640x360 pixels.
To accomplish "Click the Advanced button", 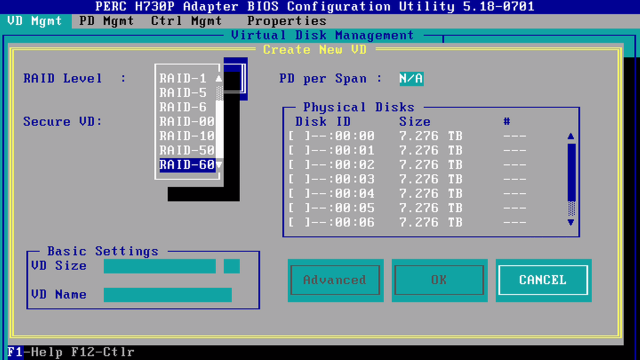I will tap(335, 280).
